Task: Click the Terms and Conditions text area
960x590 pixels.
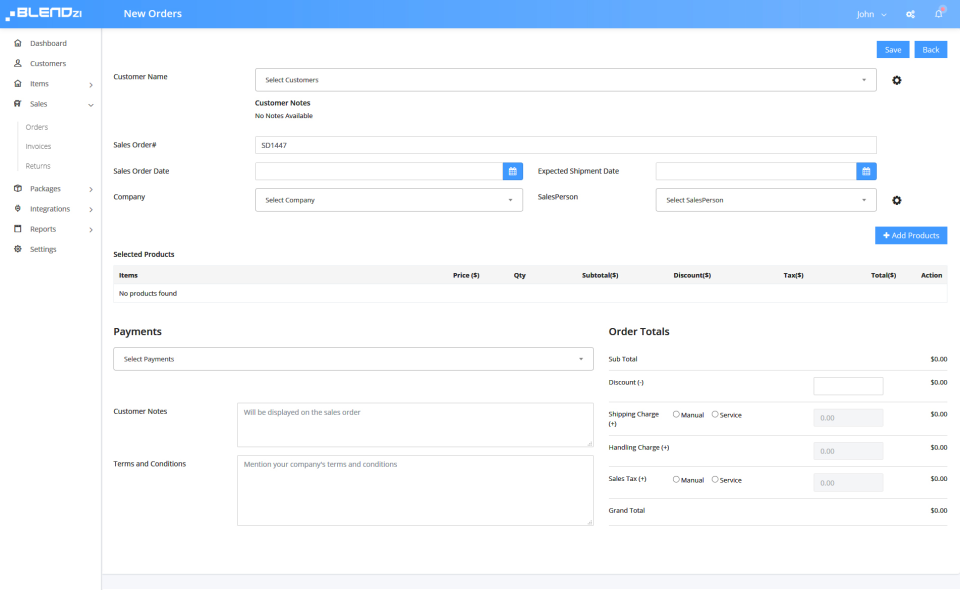Action: click(x=415, y=490)
